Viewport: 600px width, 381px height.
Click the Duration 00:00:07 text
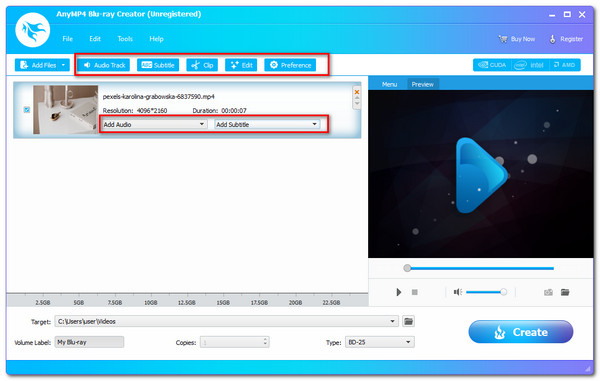219,111
